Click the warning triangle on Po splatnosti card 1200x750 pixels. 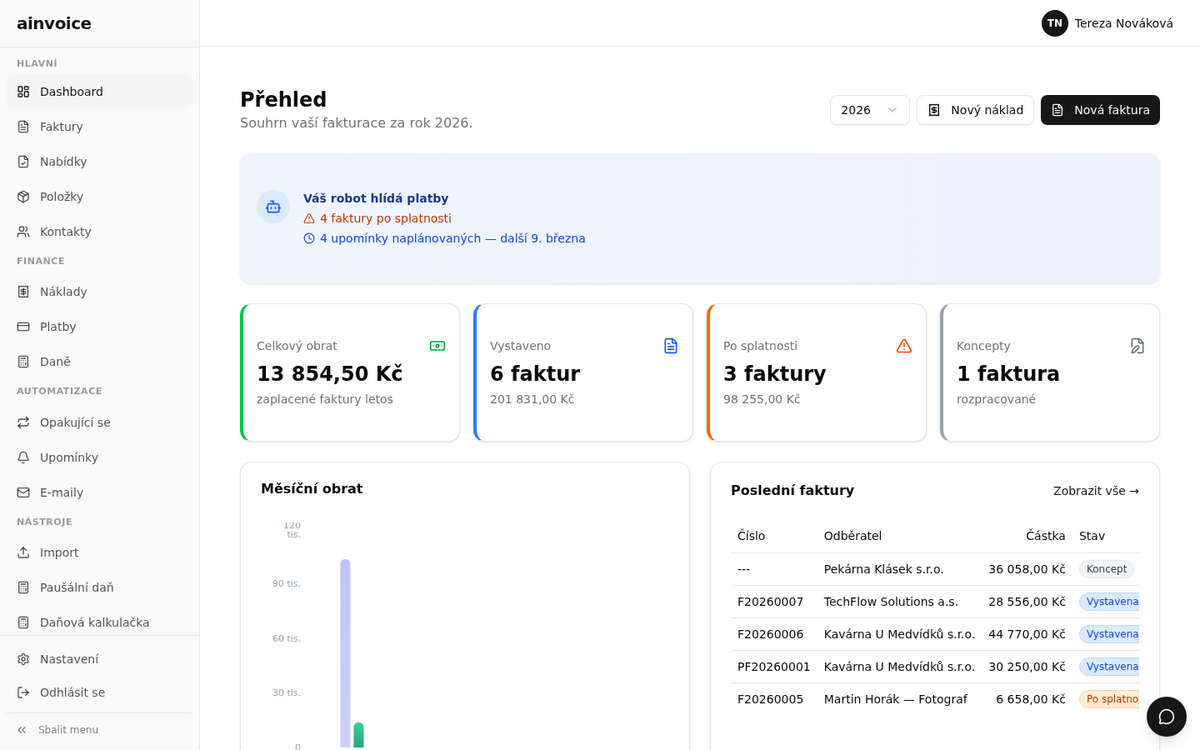tap(904, 346)
